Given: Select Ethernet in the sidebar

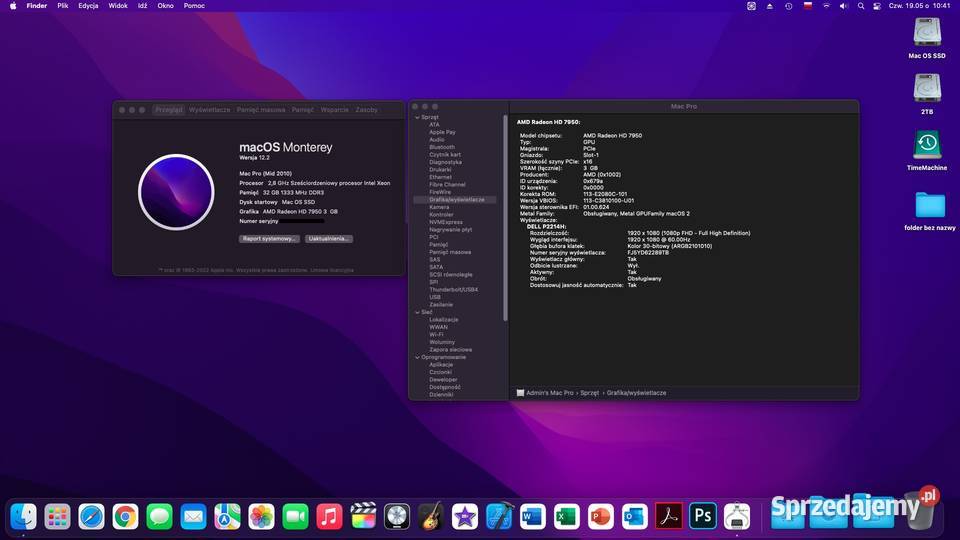Looking at the screenshot, I should point(440,177).
